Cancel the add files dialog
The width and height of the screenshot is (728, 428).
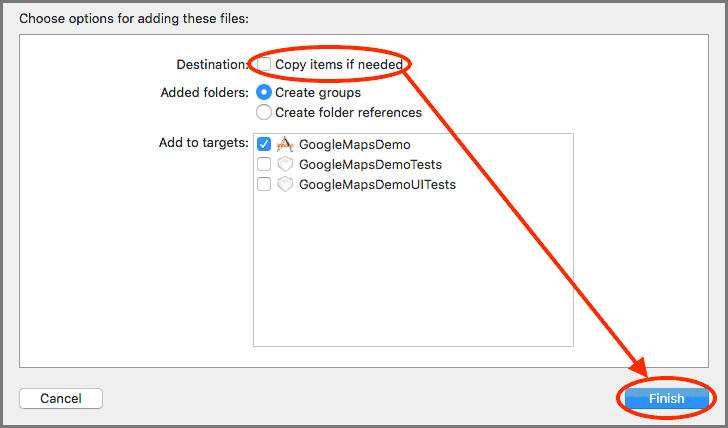(x=61, y=398)
